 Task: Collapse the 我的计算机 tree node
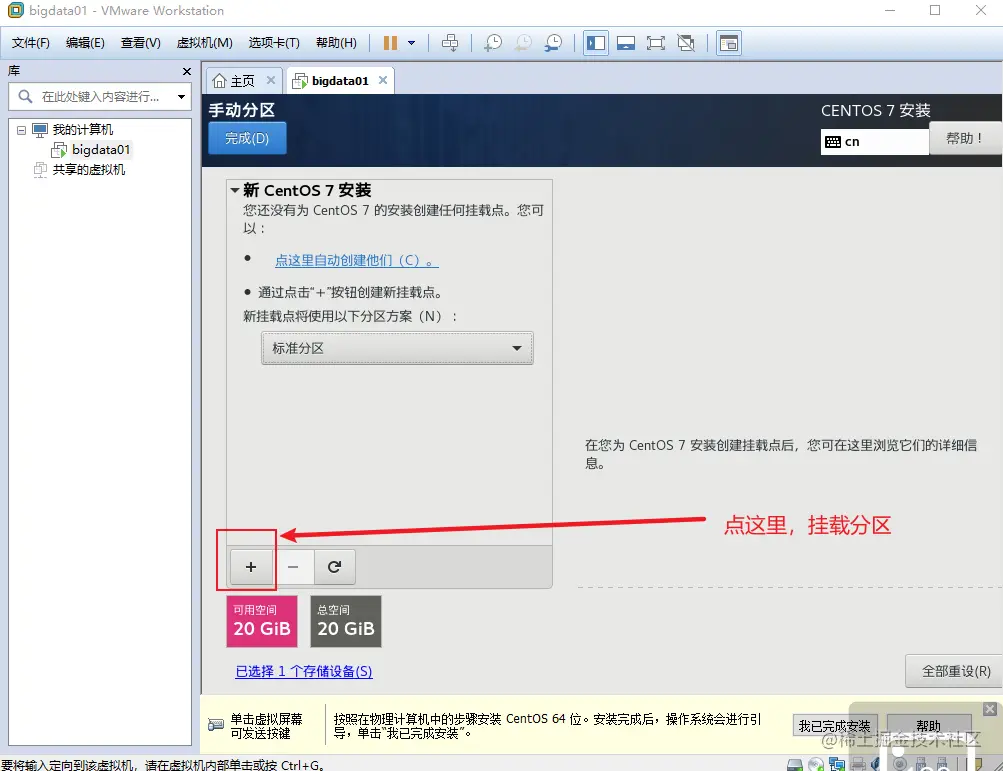pyautogui.click(x=21, y=130)
